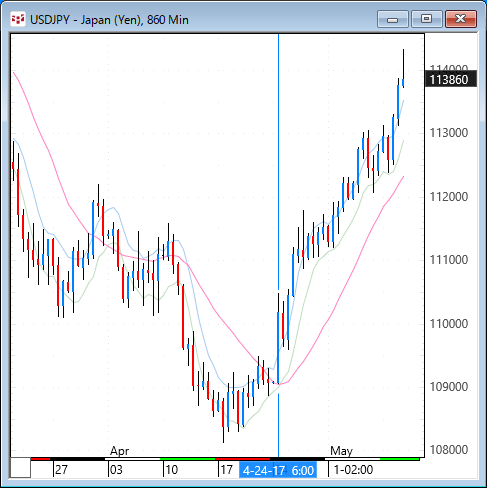The image size is (487, 488).
Task: Click the Apr month label
Action: (x=119, y=451)
